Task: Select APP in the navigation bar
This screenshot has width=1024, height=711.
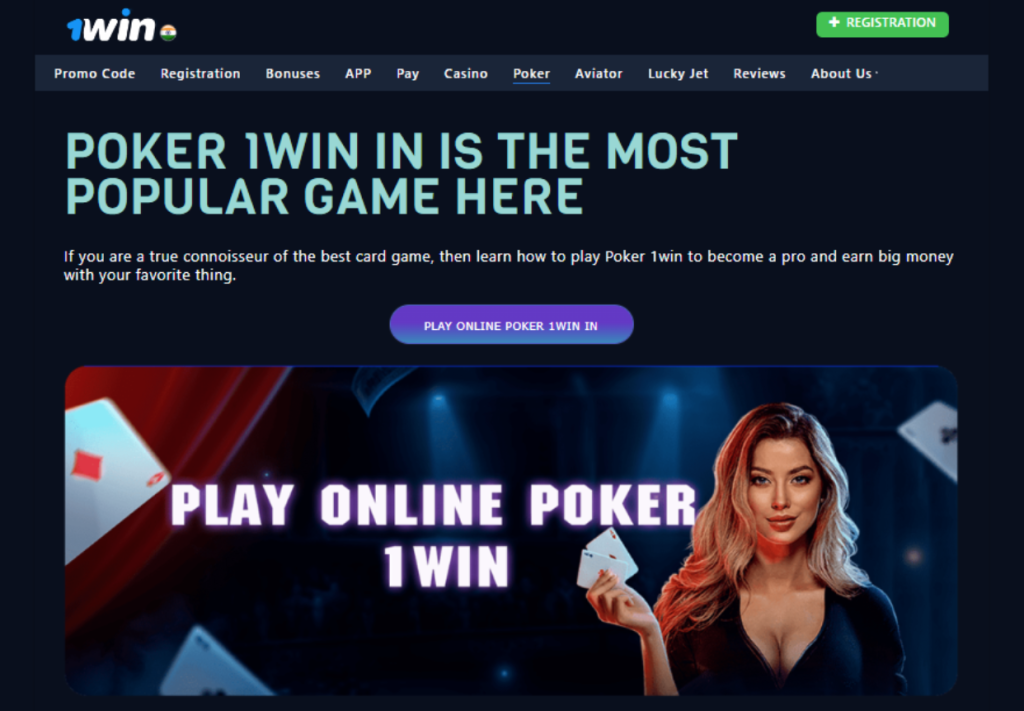Action: coord(358,74)
